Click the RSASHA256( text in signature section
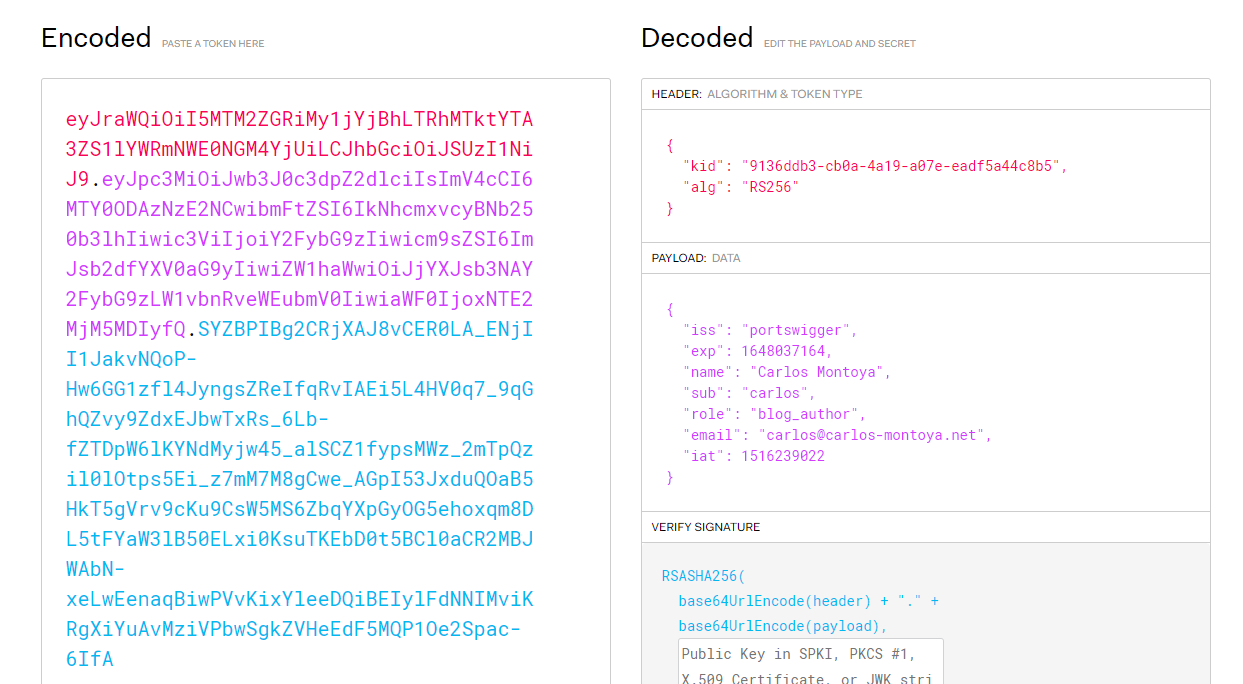 pyautogui.click(x=703, y=576)
